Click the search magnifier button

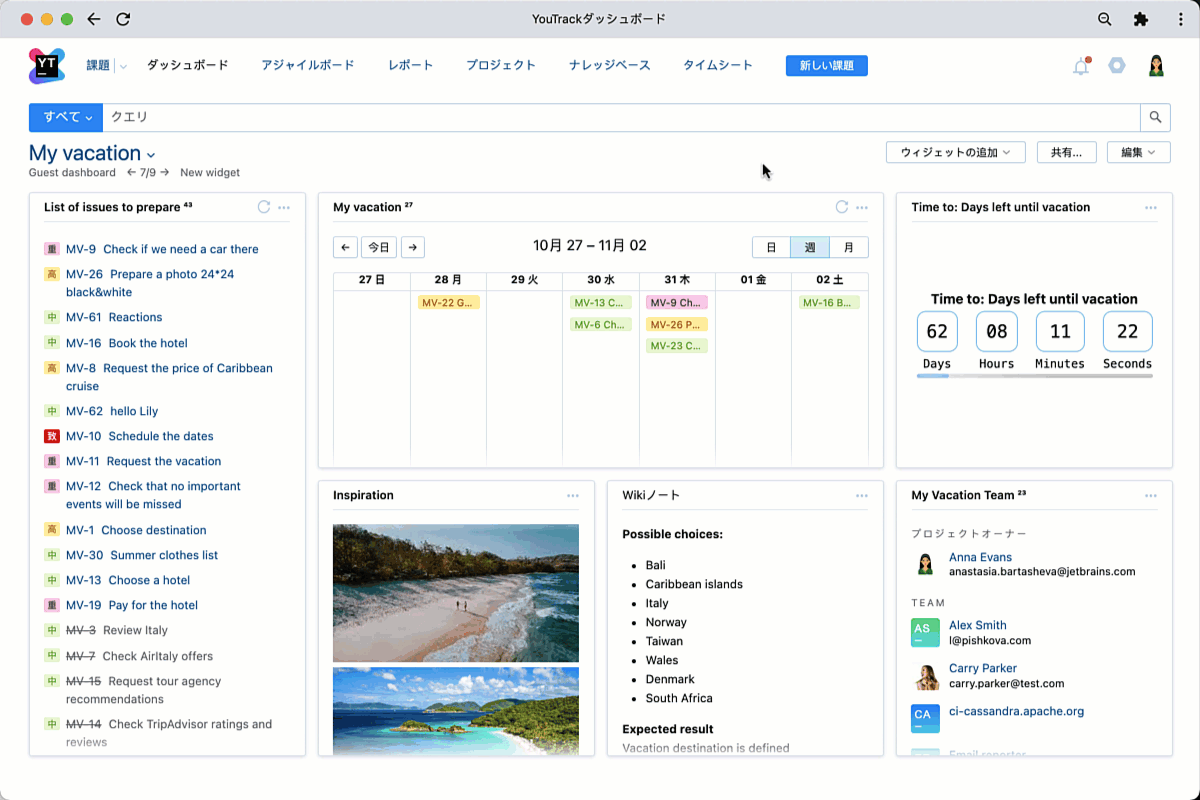tap(1155, 117)
